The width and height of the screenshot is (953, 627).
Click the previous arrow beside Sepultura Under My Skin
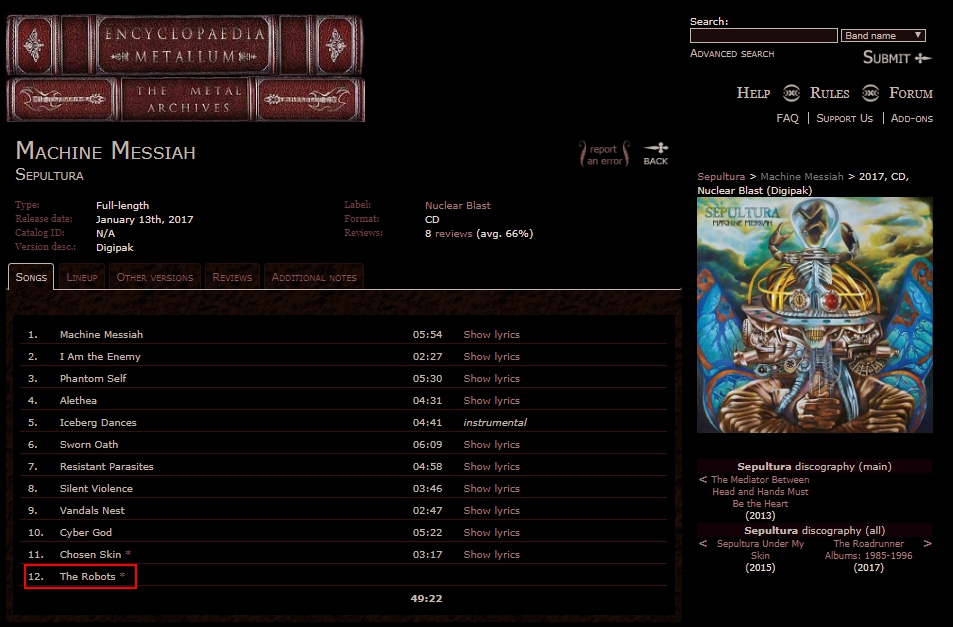(x=703, y=544)
